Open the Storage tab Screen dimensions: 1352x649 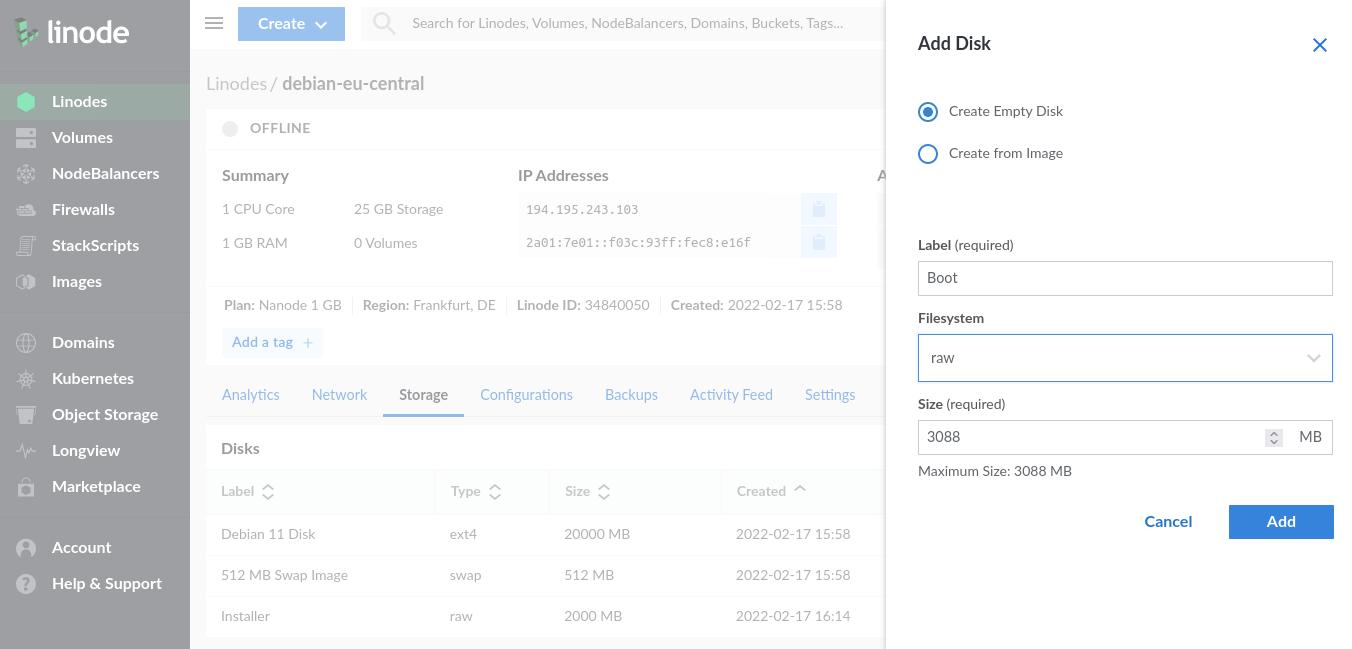(423, 395)
